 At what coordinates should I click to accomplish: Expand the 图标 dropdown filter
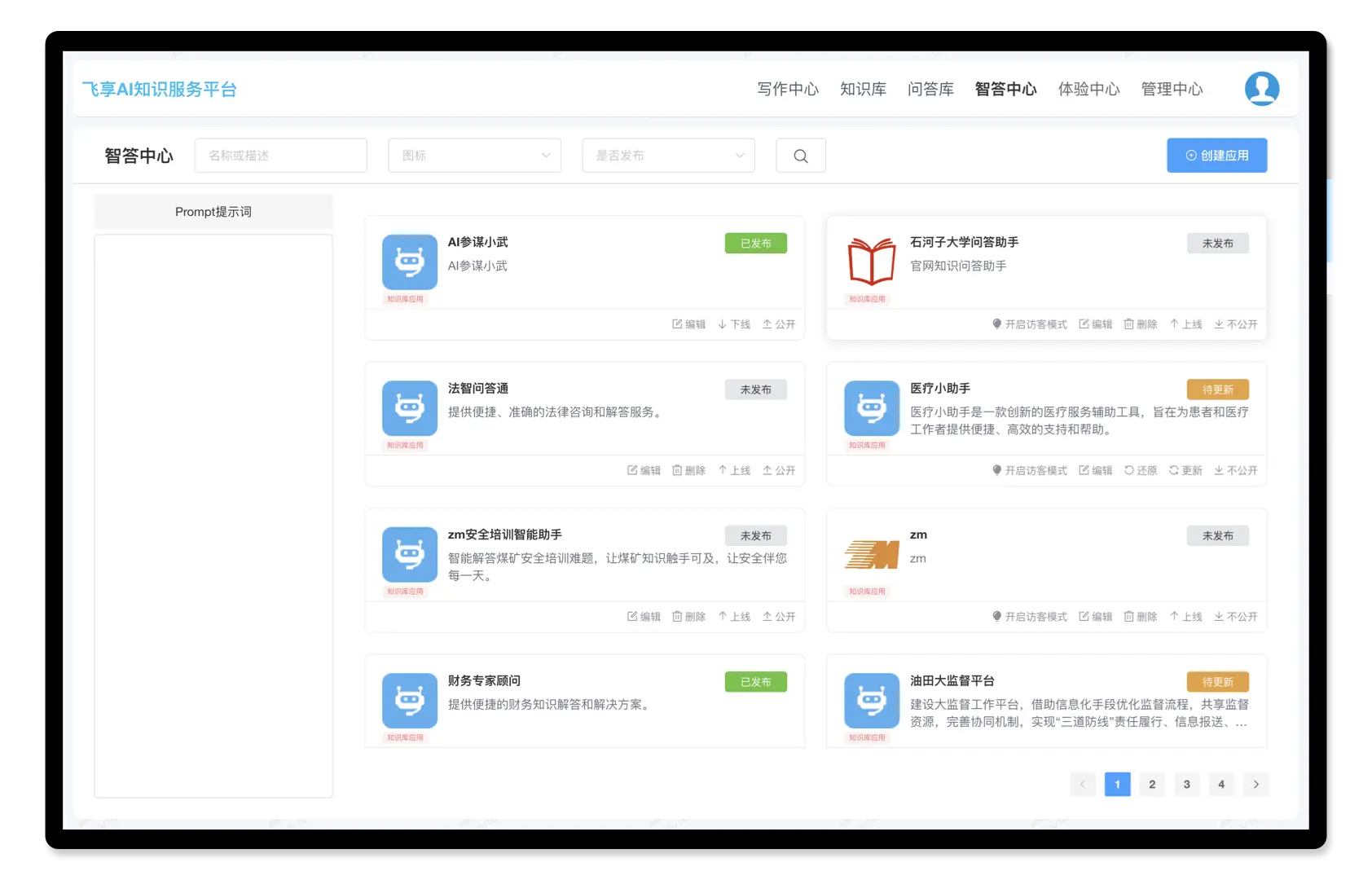[x=474, y=156]
